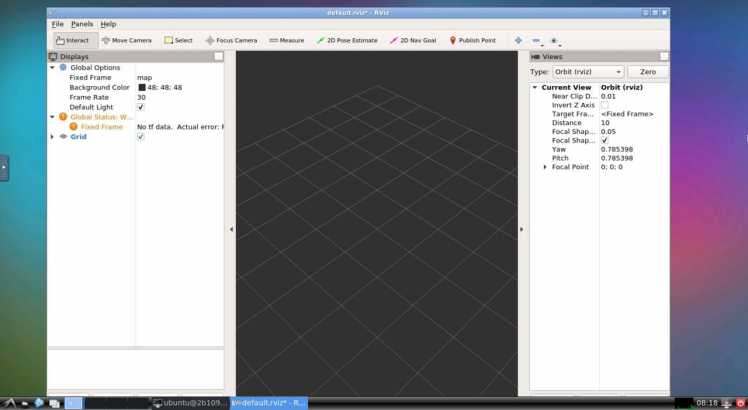Expand the Focal Point property
The height and width of the screenshot is (410, 748).
pos(545,167)
